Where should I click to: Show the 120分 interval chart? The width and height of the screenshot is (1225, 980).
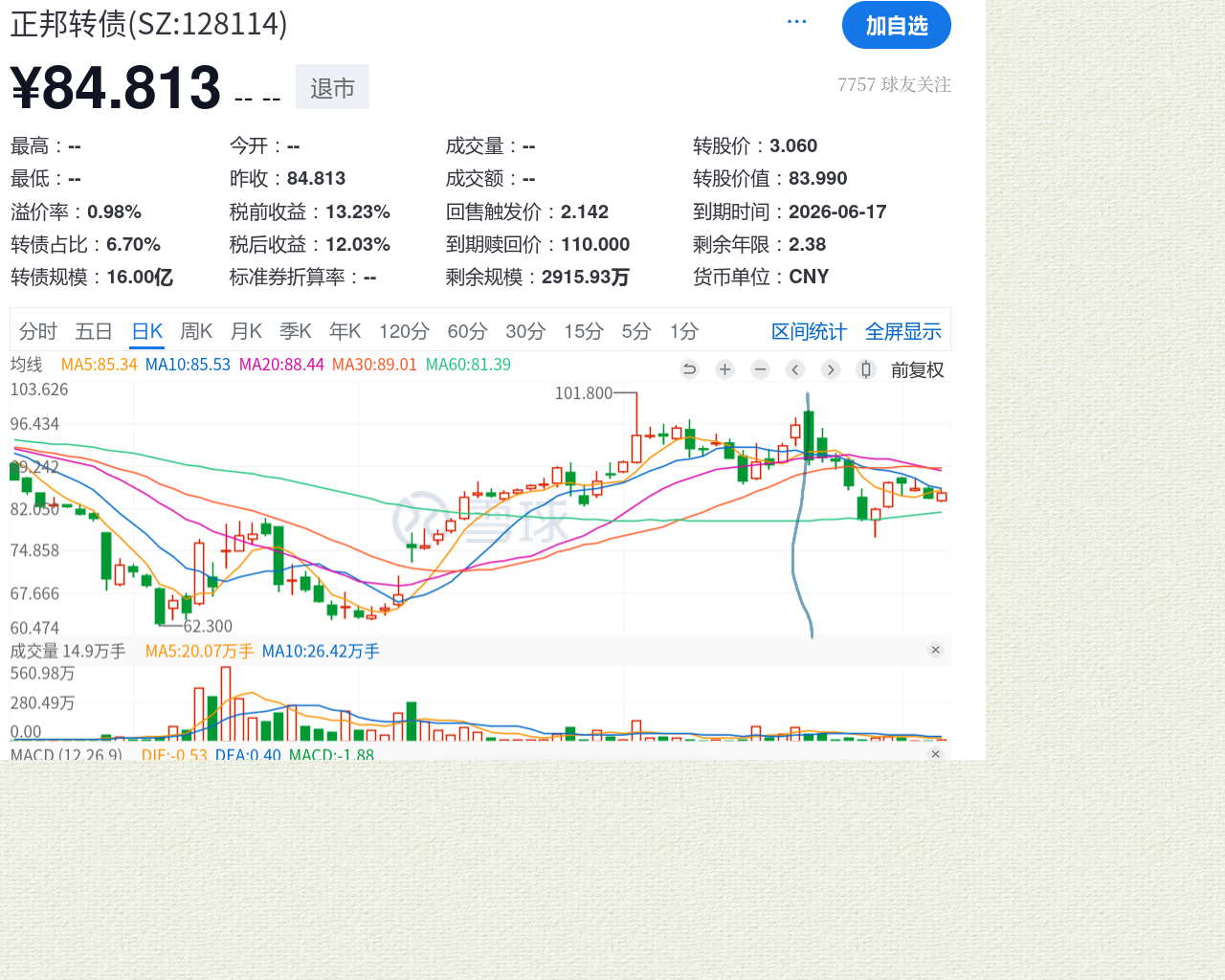tap(404, 331)
